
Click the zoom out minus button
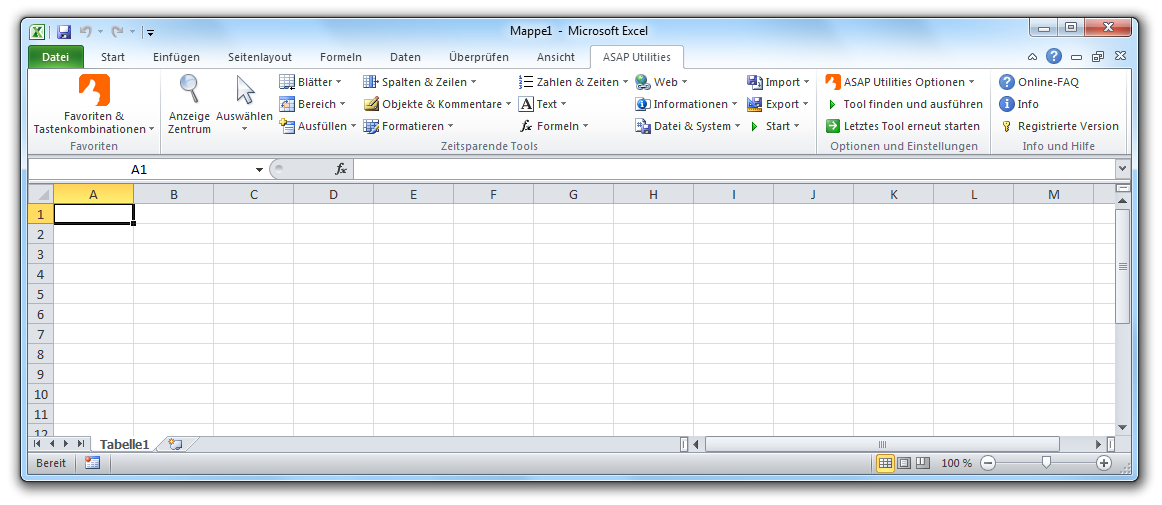(x=988, y=463)
